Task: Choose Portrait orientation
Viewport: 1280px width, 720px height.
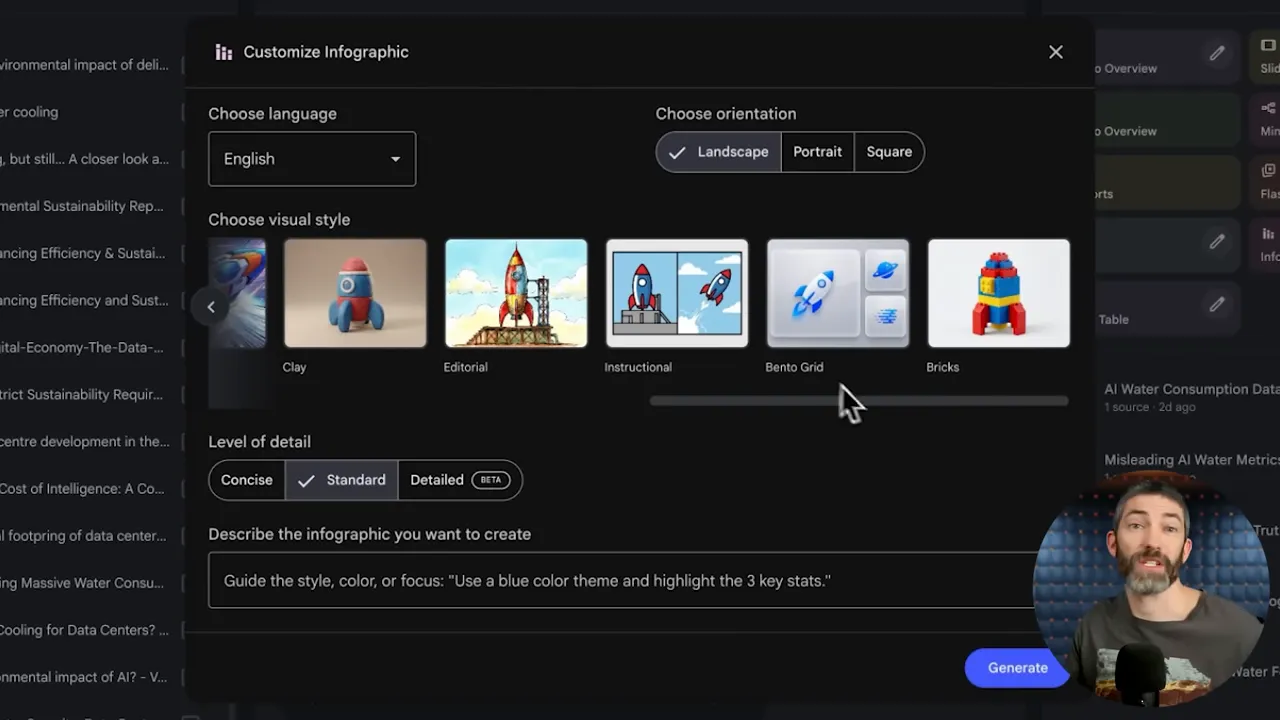Action: tap(817, 152)
